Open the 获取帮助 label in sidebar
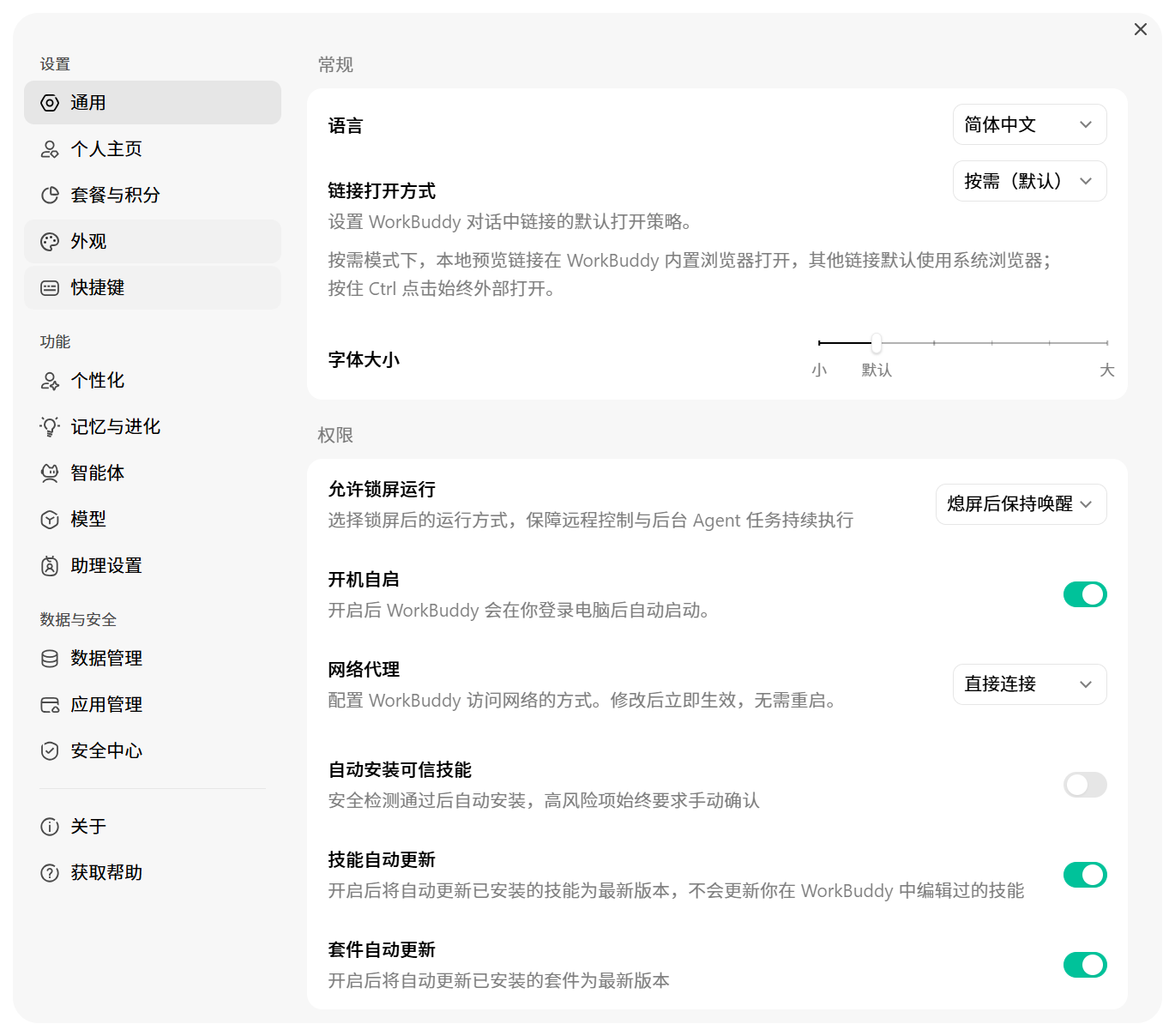The width and height of the screenshot is (1175, 1036). click(106, 873)
